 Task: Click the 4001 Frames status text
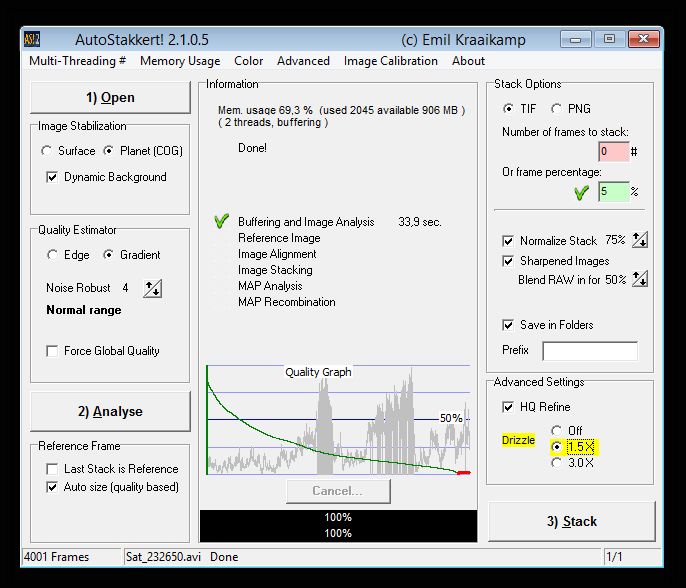[56, 557]
